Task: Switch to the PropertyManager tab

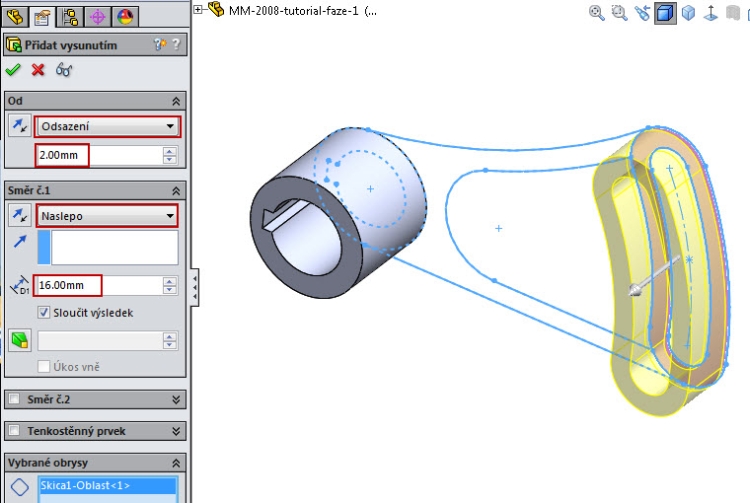Action: pos(42,17)
